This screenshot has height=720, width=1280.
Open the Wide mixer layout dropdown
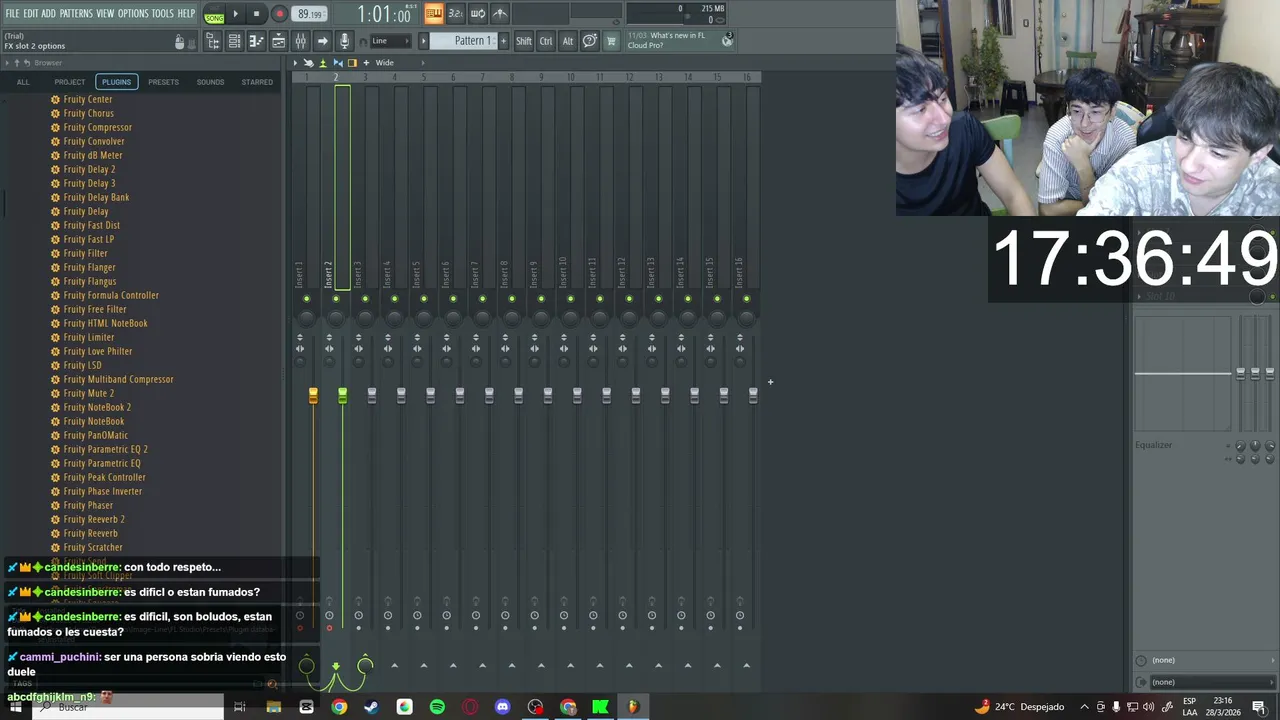point(398,63)
